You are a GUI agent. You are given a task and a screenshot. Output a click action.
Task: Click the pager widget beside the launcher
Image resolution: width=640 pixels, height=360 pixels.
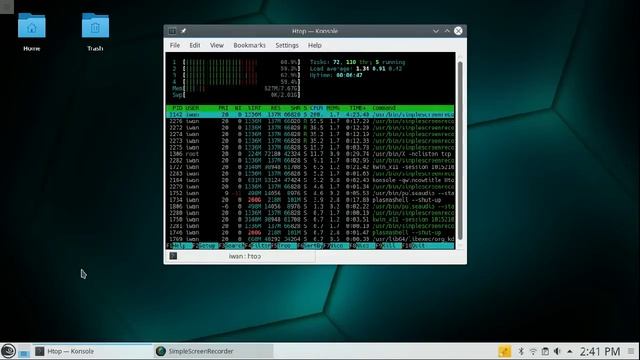pyautogui.click(x=24, y=352)
